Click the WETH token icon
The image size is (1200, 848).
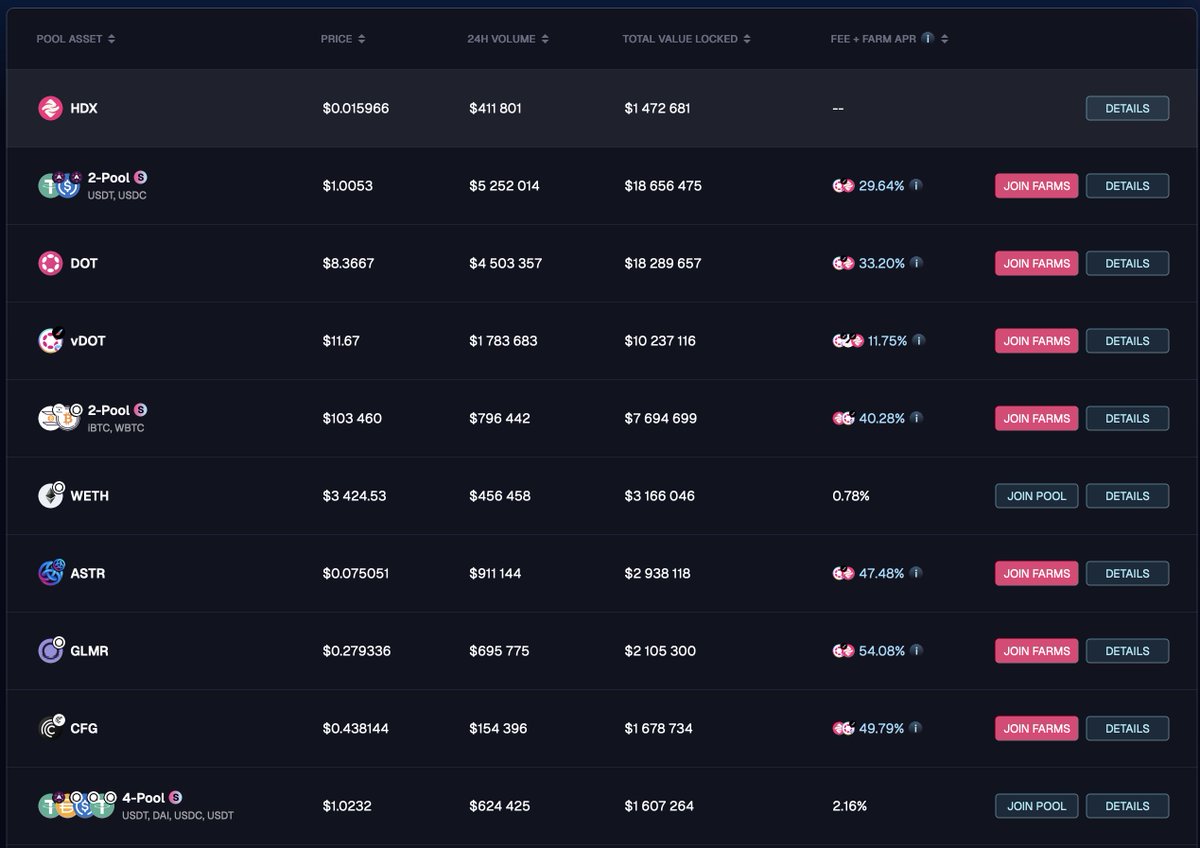51,495
